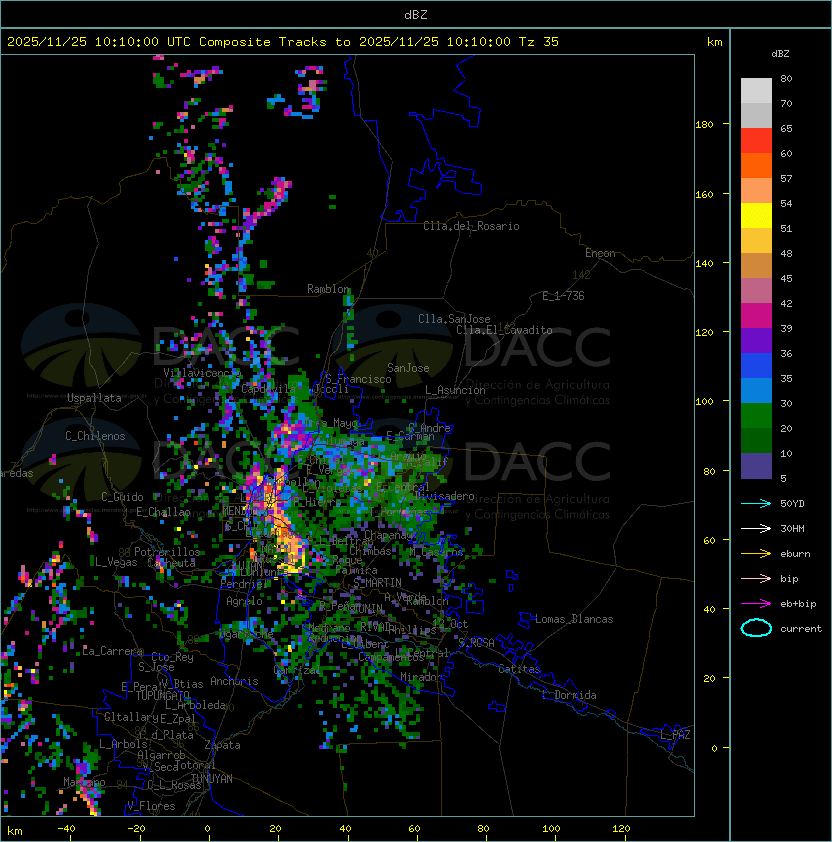832x842 pixels.
Task: Click the Clla.SanJose location label
Action: (x=454, y=319)
